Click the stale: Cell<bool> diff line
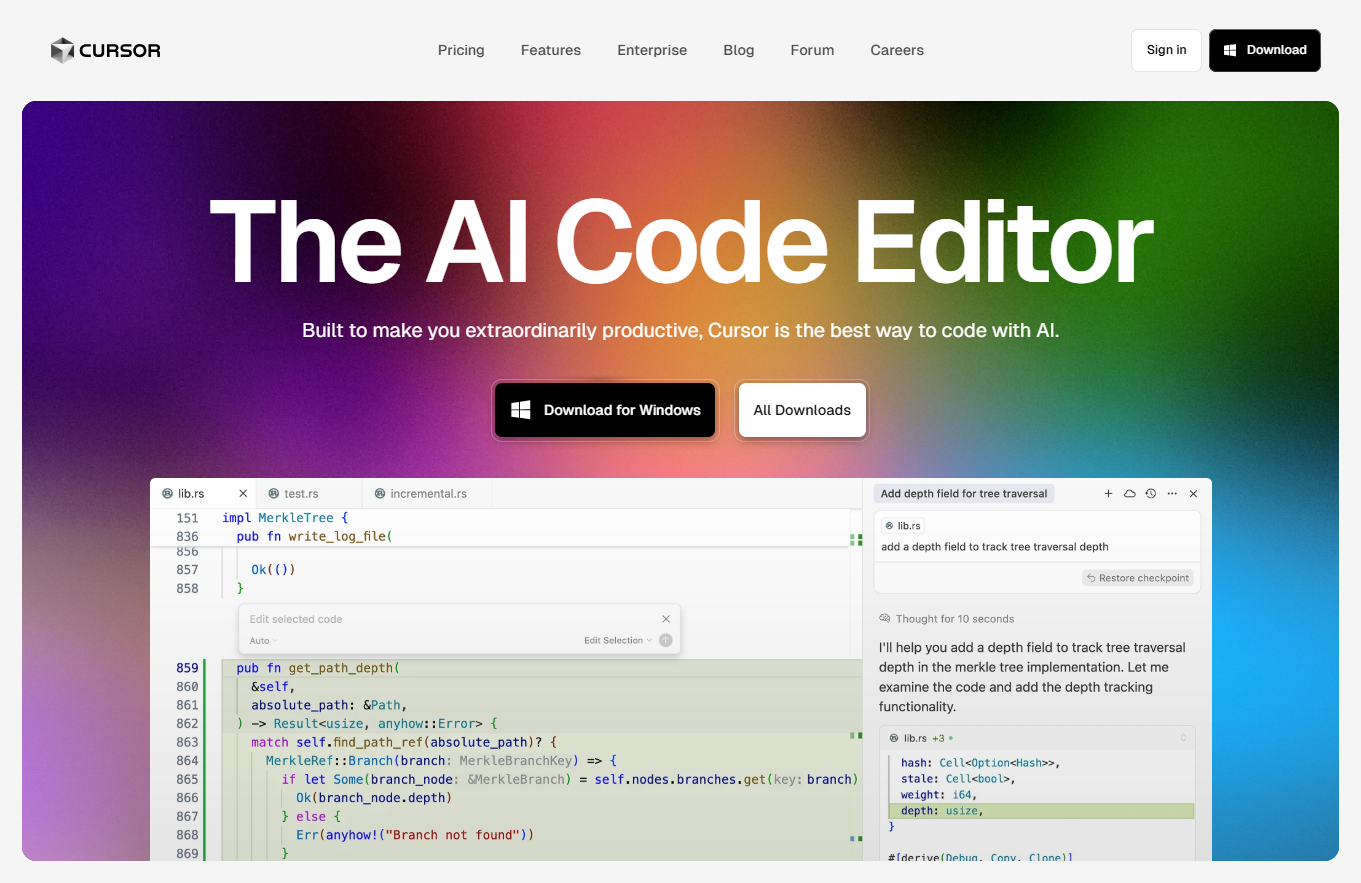 click(958, 779)
